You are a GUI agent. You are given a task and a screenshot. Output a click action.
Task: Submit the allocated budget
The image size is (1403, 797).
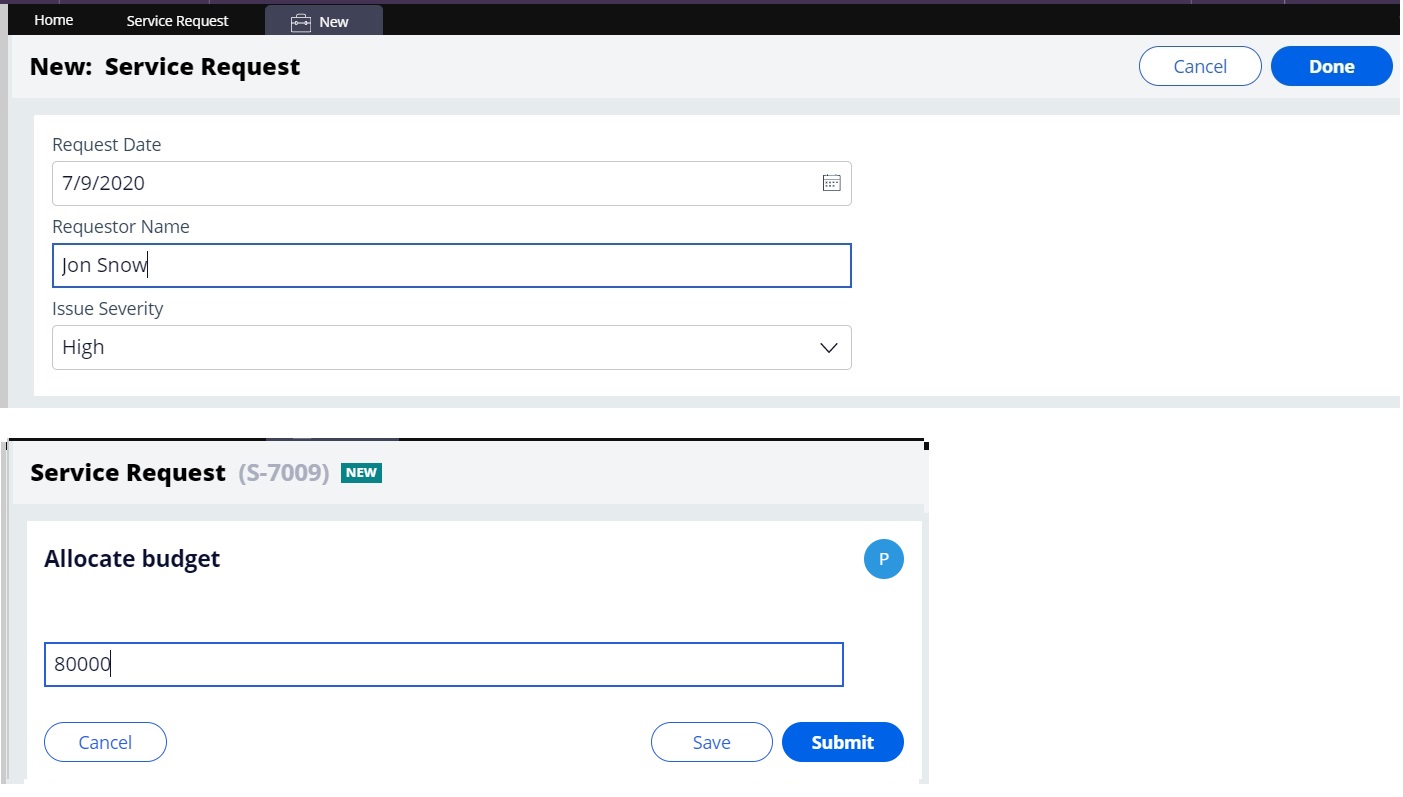coord(842,742)
